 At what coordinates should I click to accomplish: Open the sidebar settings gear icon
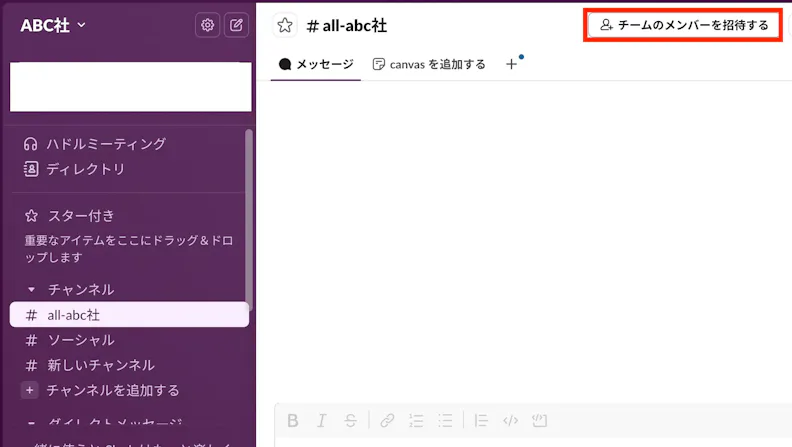207,25
